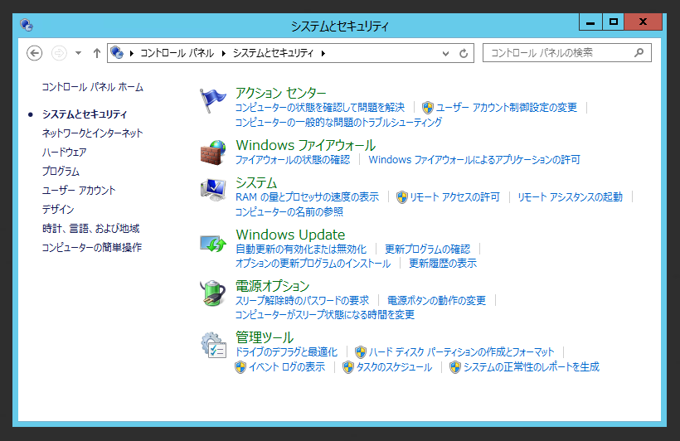Expand arrow after コントロール パネル breadcrumb
The image size is (680, 441).
pyautogui.click(x=224, y=53)
